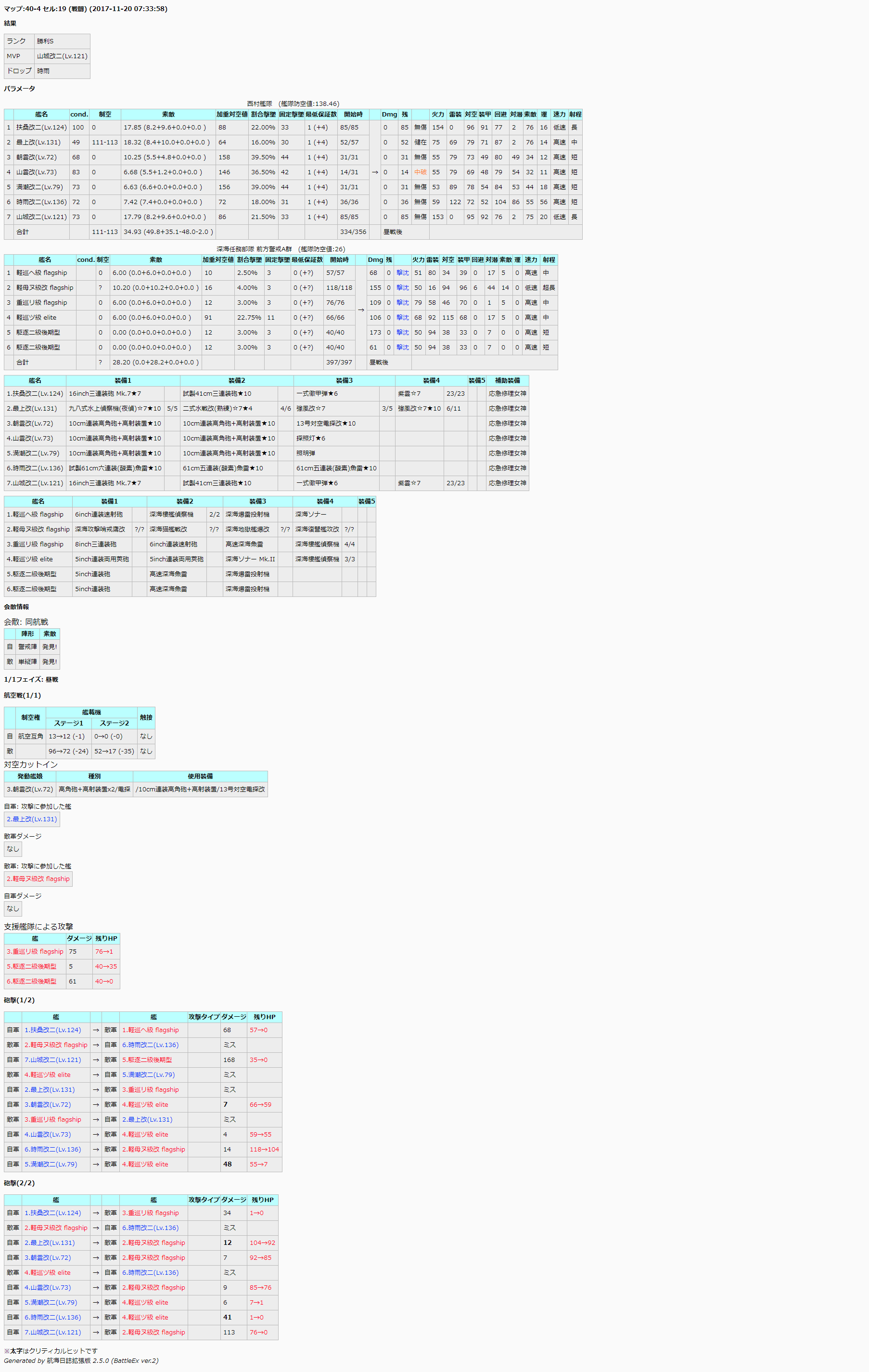The height and width of the screenshot is (1372, 869).
Task: Click 最上改(Lv.131) under 自軍: 攻撃に参加した艦
Action: 32,819
